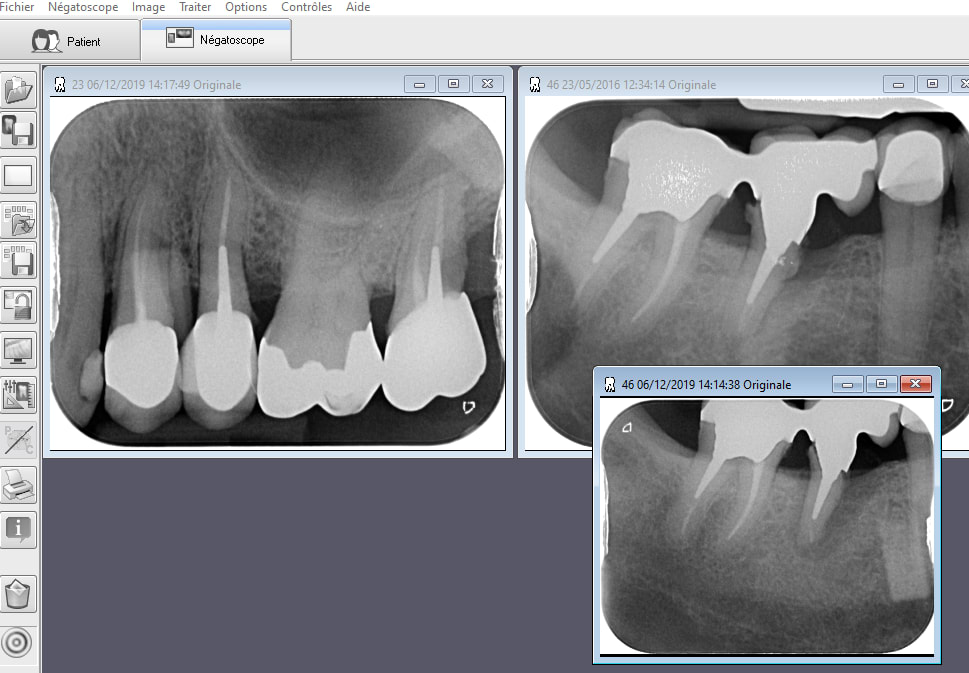Screen dimensions: 969x673
Task: Click the trash bin delete icon
Action: click(x=19, y=594)
